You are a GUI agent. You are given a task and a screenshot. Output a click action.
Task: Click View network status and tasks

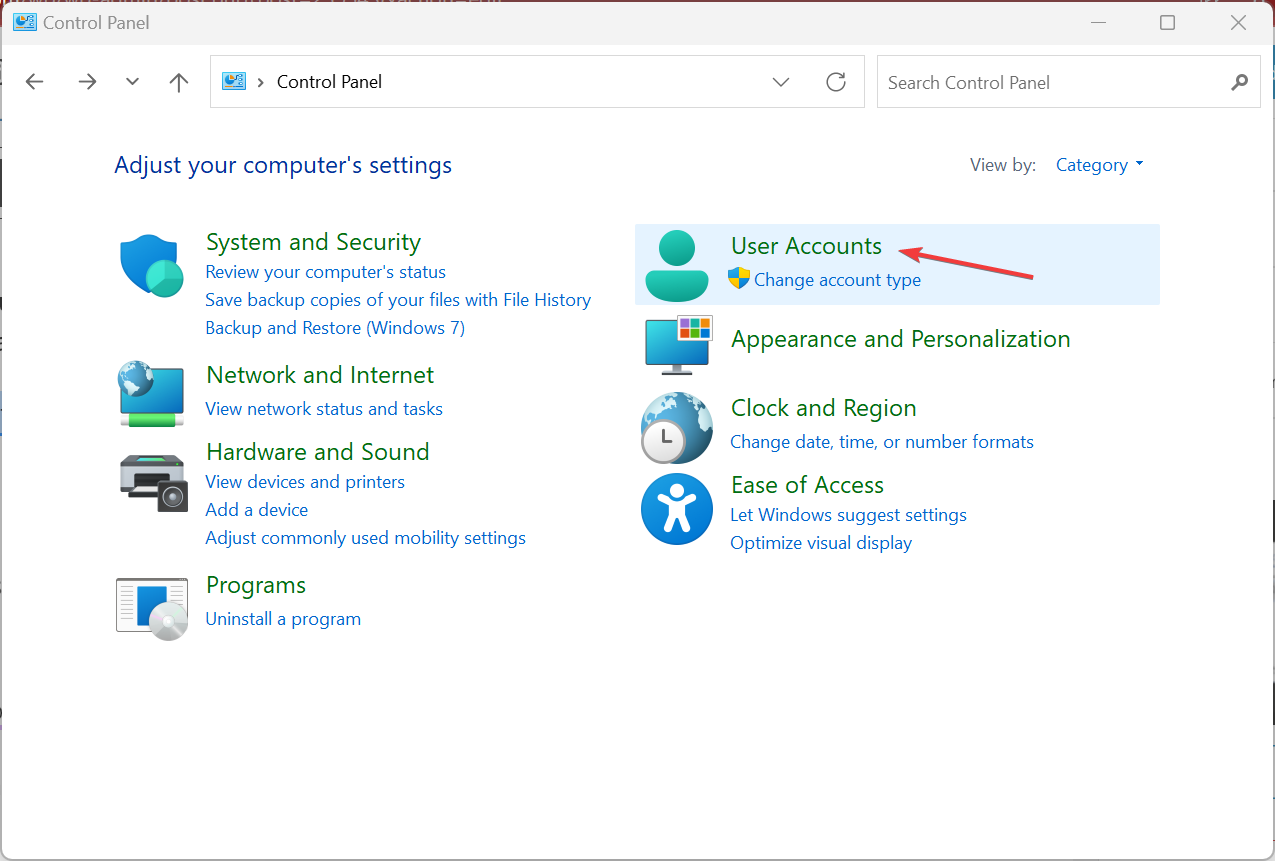(324, 409)
